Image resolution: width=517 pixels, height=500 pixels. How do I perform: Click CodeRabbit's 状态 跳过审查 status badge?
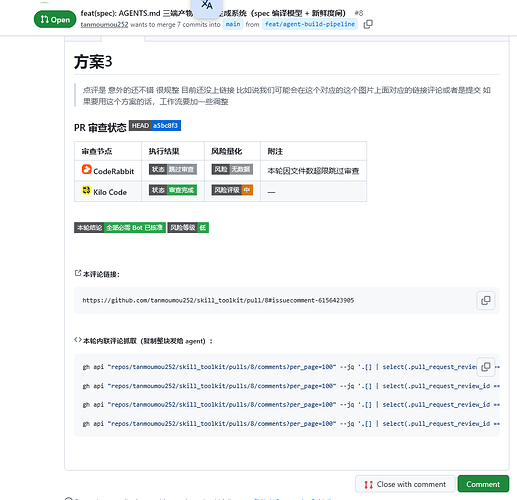173,169
